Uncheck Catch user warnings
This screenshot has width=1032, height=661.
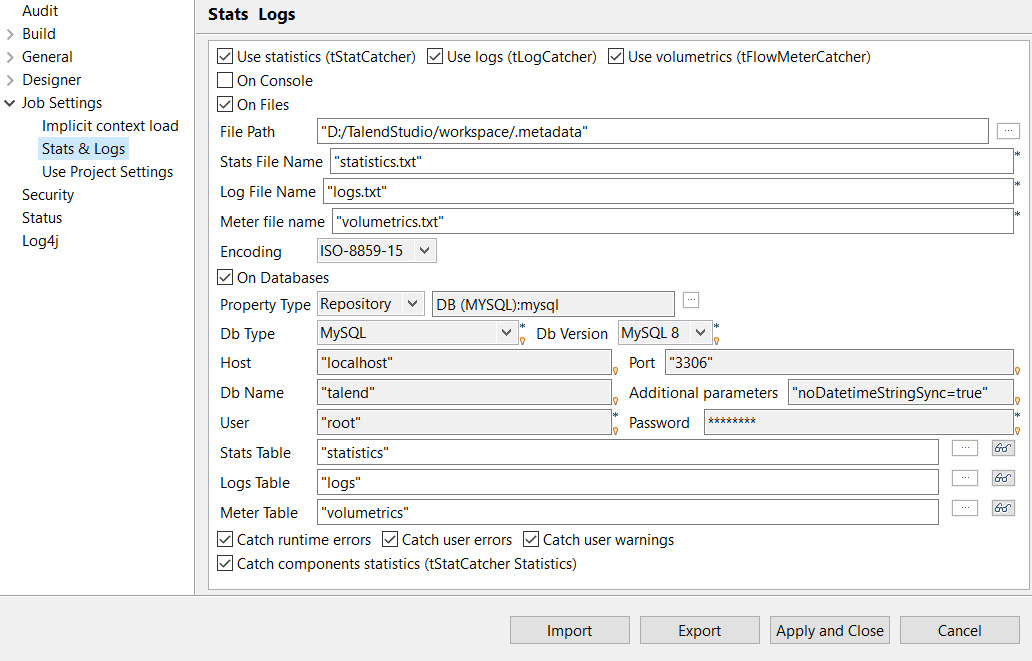tap(531, 539)
